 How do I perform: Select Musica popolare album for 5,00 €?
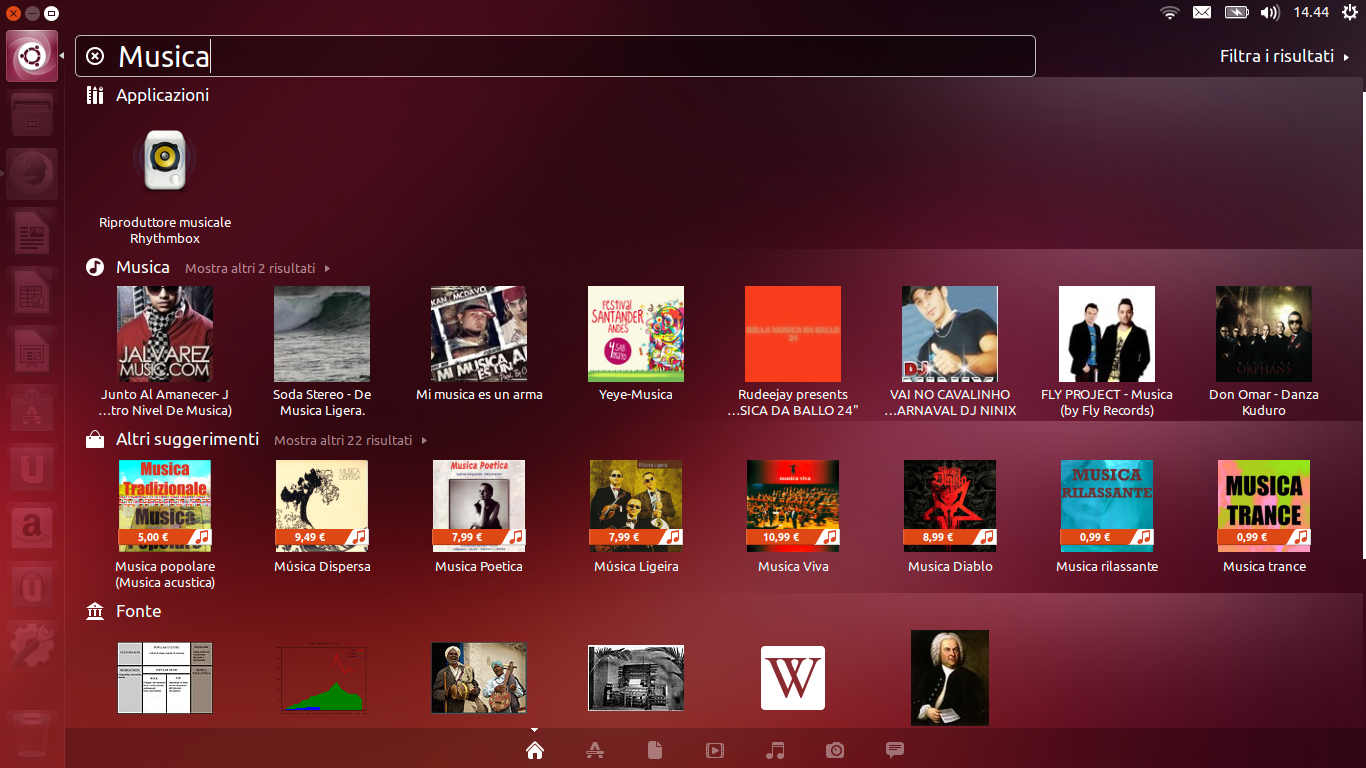pyautogui.click(x=165, y=506)
